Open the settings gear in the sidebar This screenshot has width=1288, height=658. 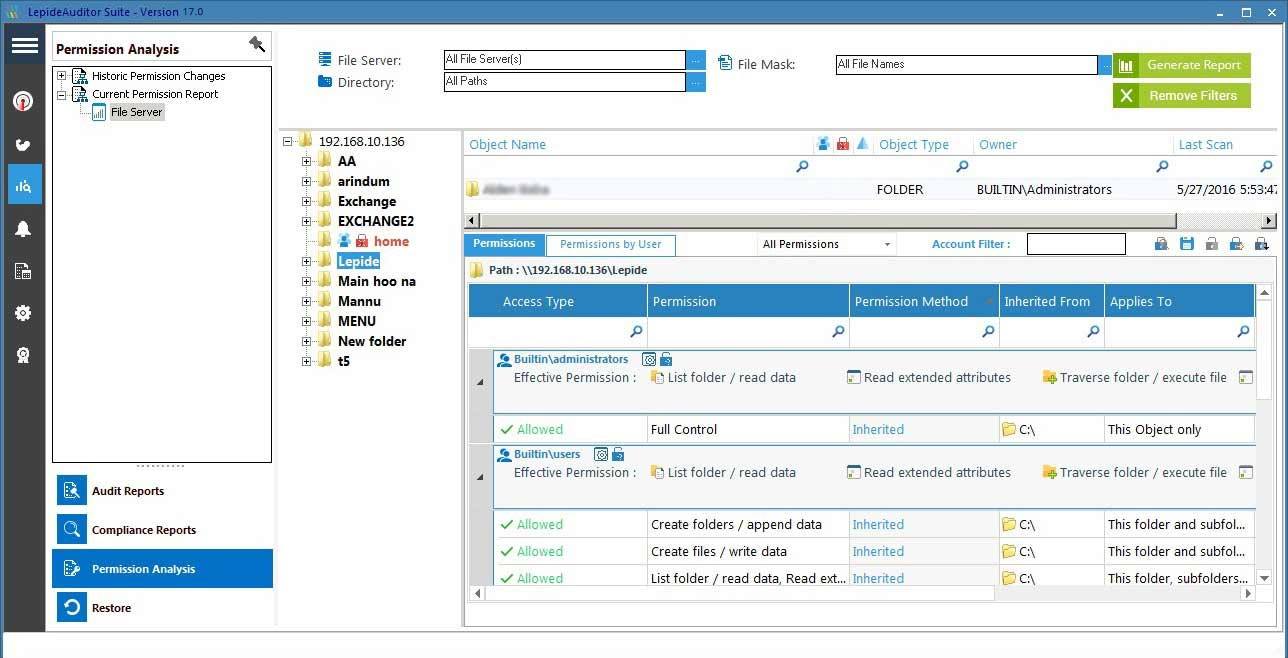[24, 313]
